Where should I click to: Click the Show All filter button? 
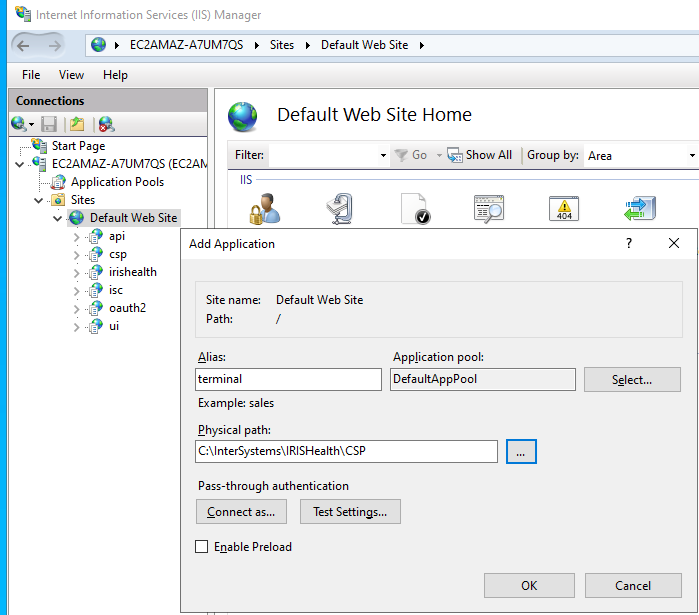pos(480,155)
